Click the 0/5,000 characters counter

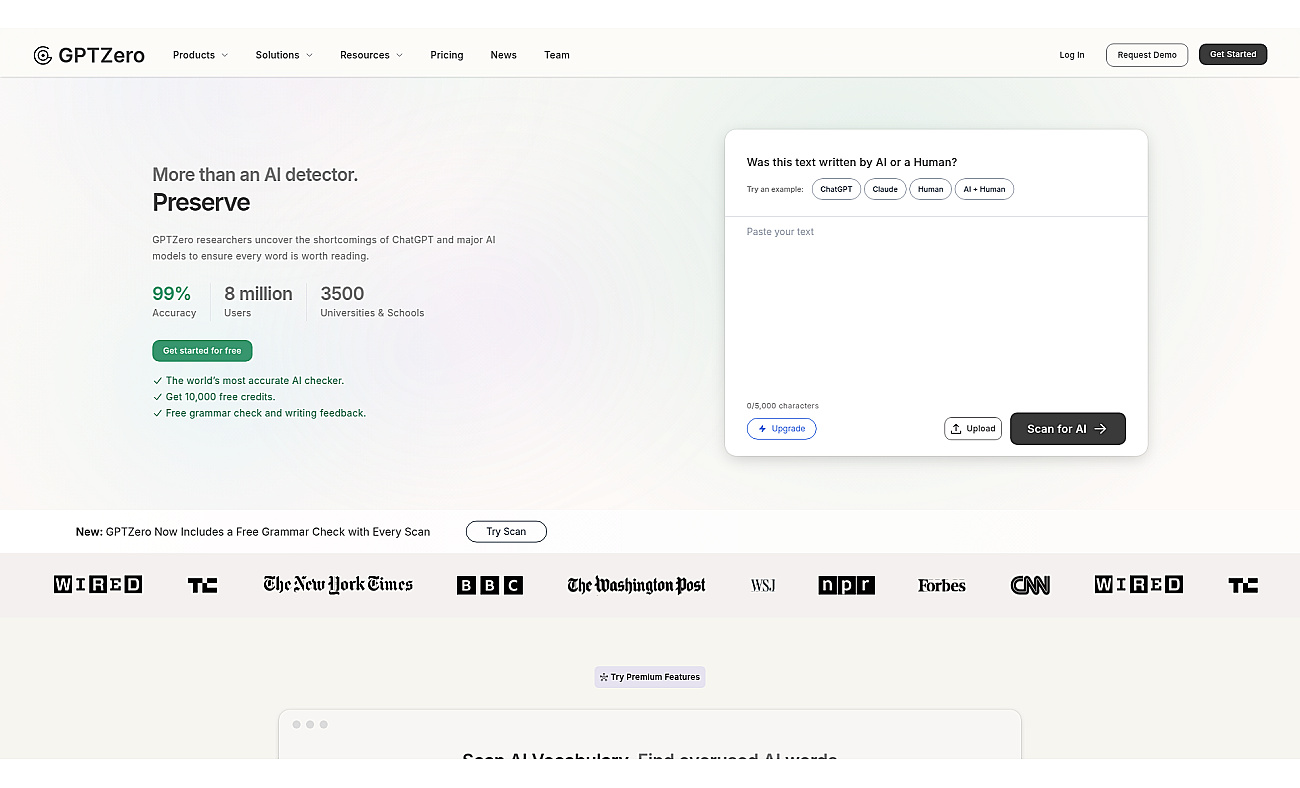(x=782, y=406)
